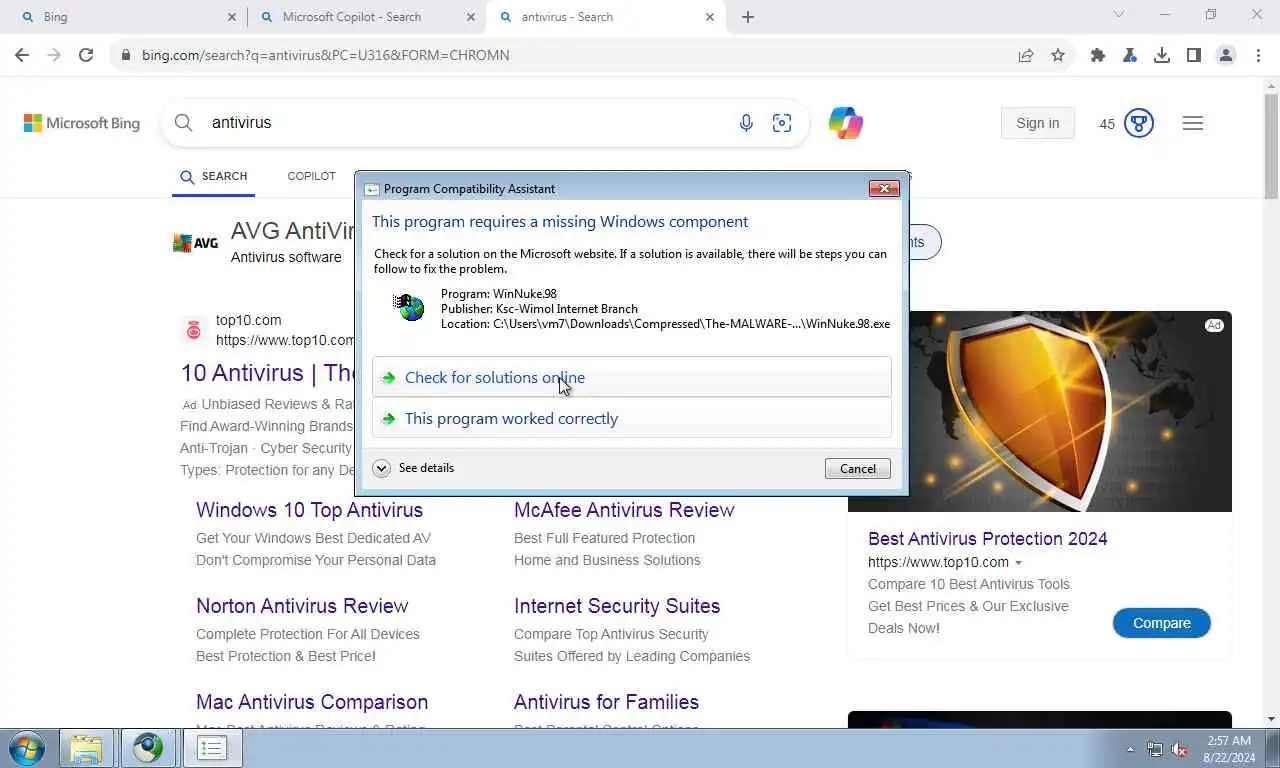Click the Chrome browser taskbar icon
The image size is (1280, 768).
tap(149, 748)
